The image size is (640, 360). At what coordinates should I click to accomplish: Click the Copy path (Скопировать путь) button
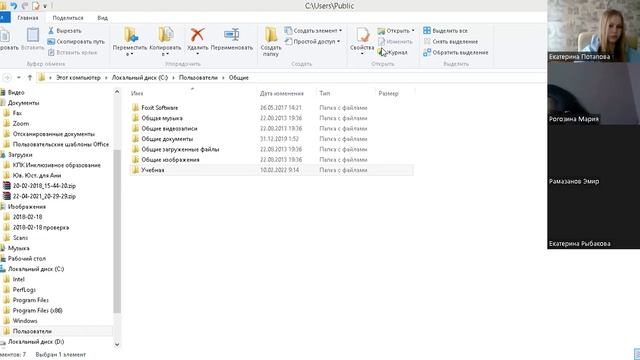tap(76, 42)
